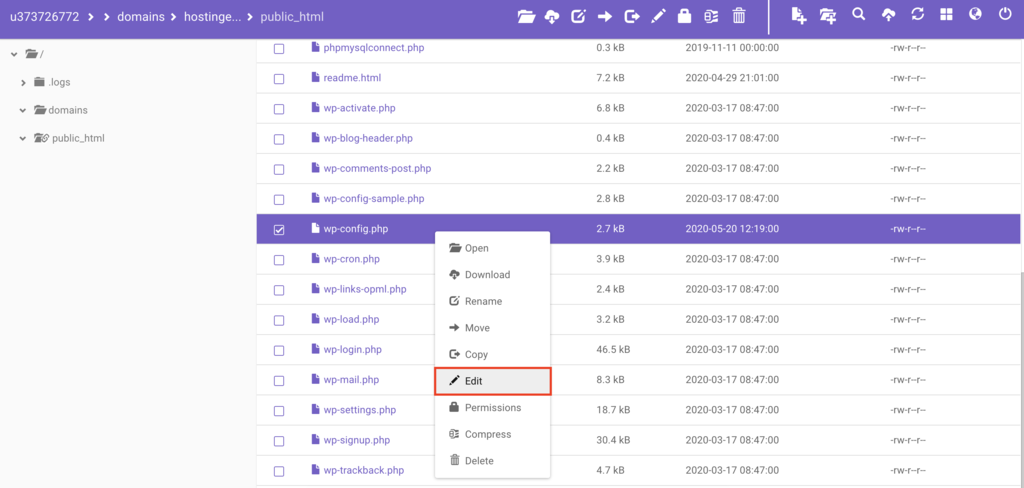Click the cloud Download icon in top toolbar
The width and height of the screenshot is (1024, 488).
point(552,16)
